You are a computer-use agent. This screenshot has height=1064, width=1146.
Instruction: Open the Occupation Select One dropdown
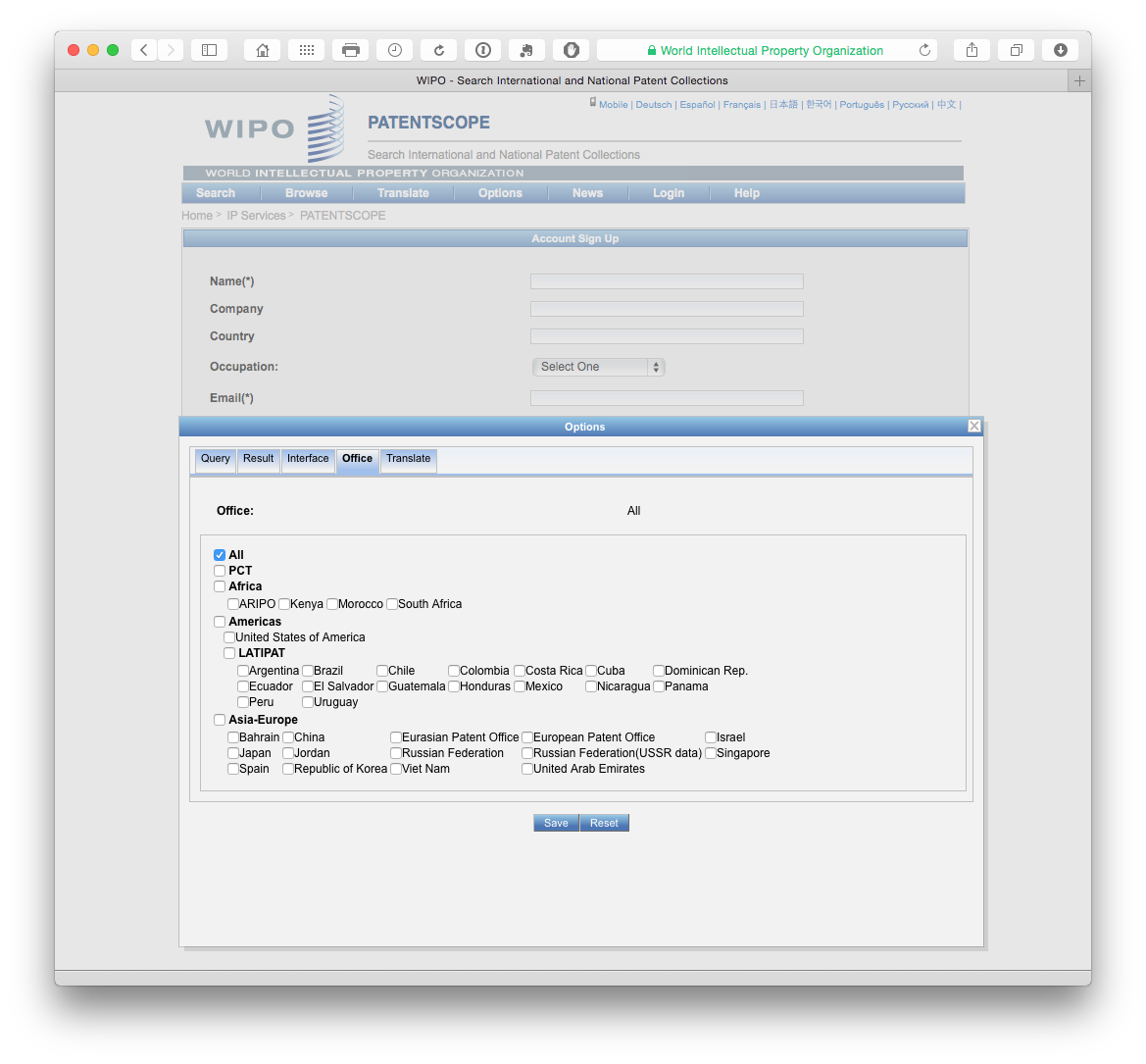(x=599, y=367)
